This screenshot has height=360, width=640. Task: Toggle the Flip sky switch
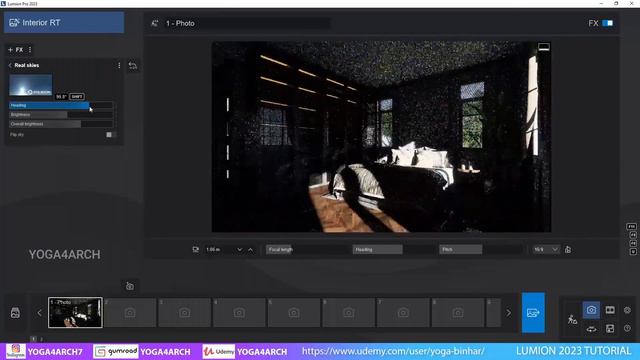[x=110, y=134]
